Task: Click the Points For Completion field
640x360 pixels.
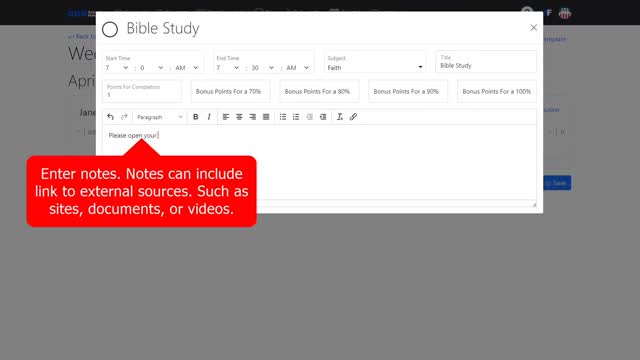Action: point(142,91)
